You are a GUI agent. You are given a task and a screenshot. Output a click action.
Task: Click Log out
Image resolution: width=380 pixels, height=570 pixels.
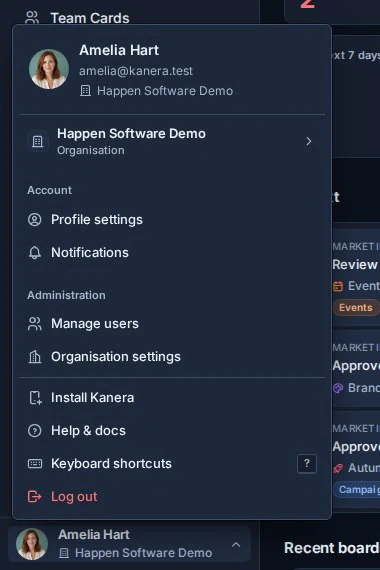[172, 497]
